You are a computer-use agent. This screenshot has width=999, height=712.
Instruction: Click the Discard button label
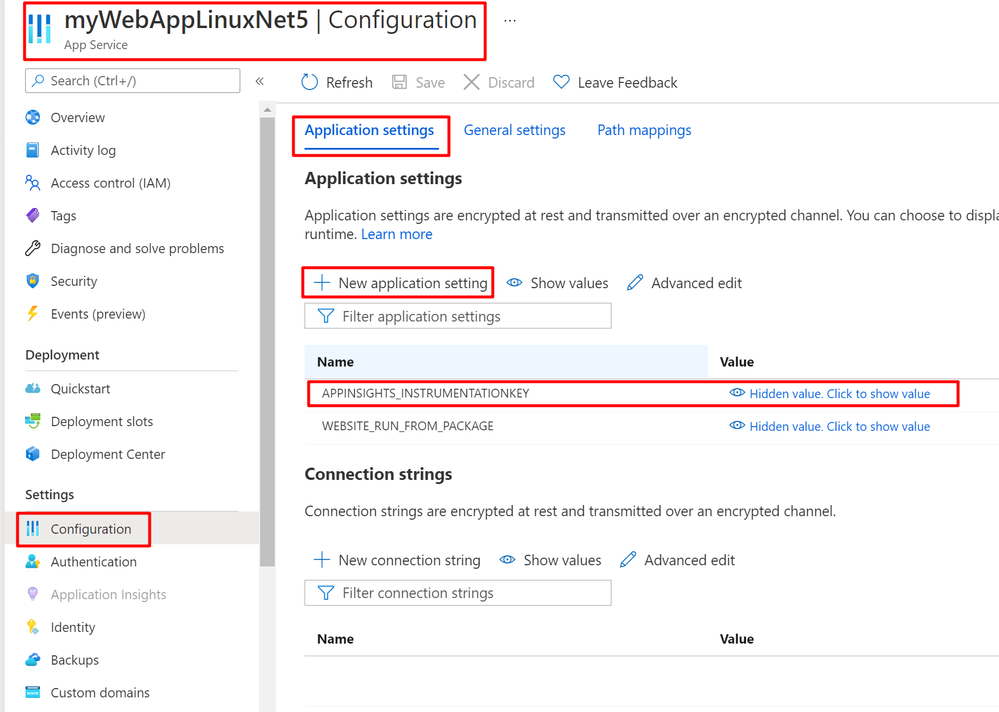(x=511, y=83)
